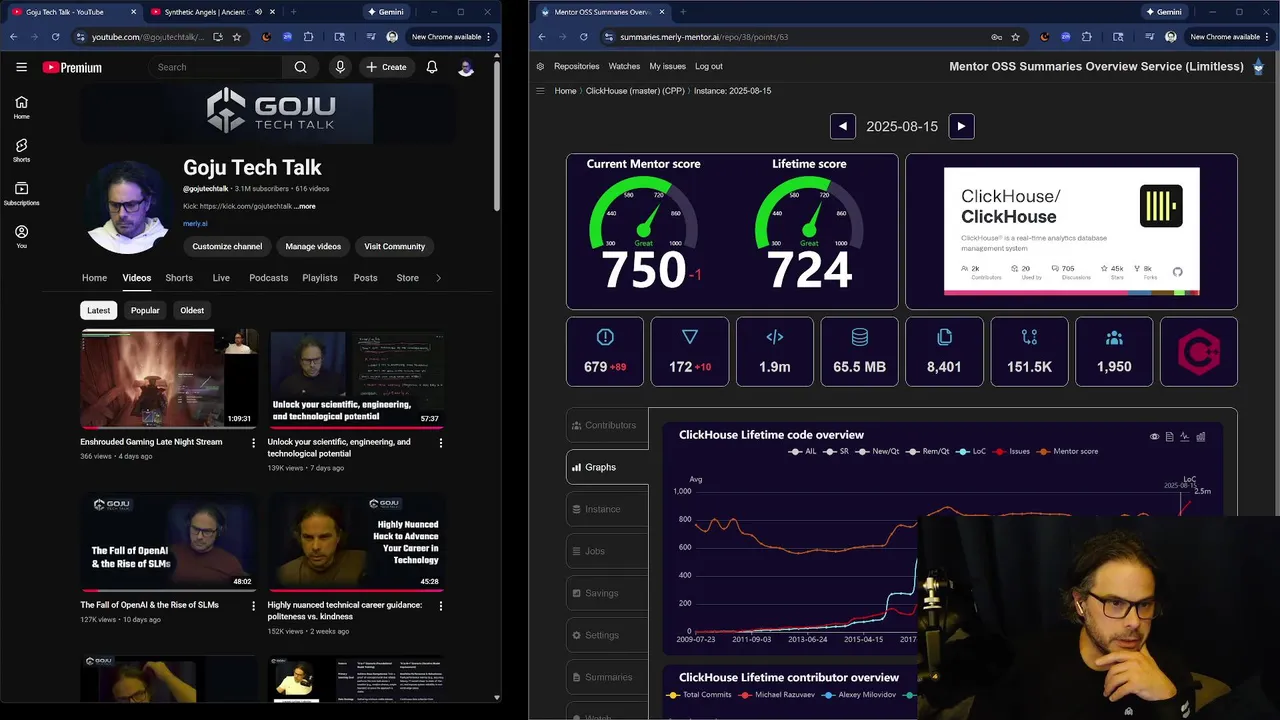Open Subscriptions in YouTube sidebar
Screen dimensions: 1280x720
coord(21,194)
